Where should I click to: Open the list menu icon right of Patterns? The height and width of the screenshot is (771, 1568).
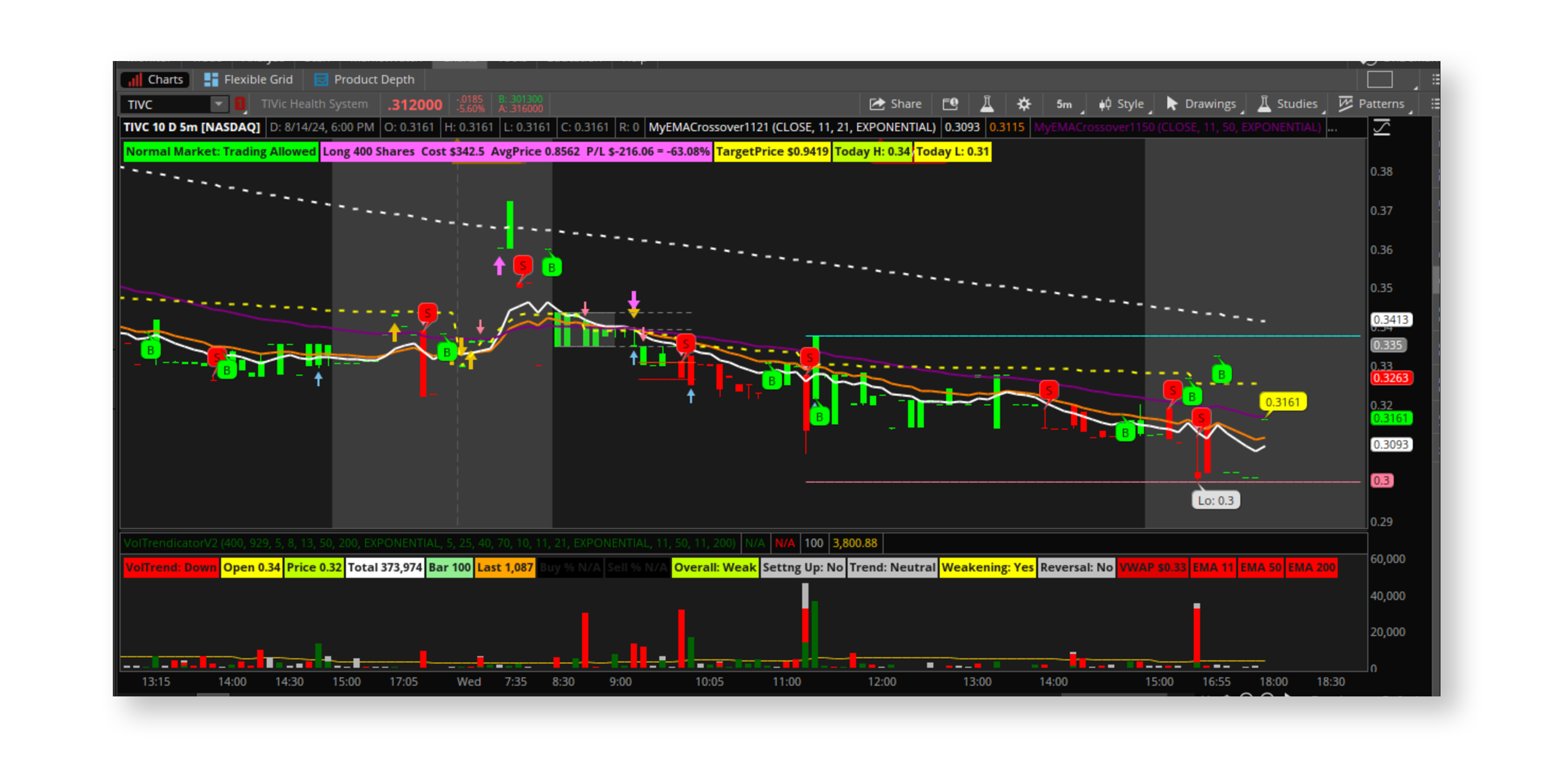tap(1435, 104)
